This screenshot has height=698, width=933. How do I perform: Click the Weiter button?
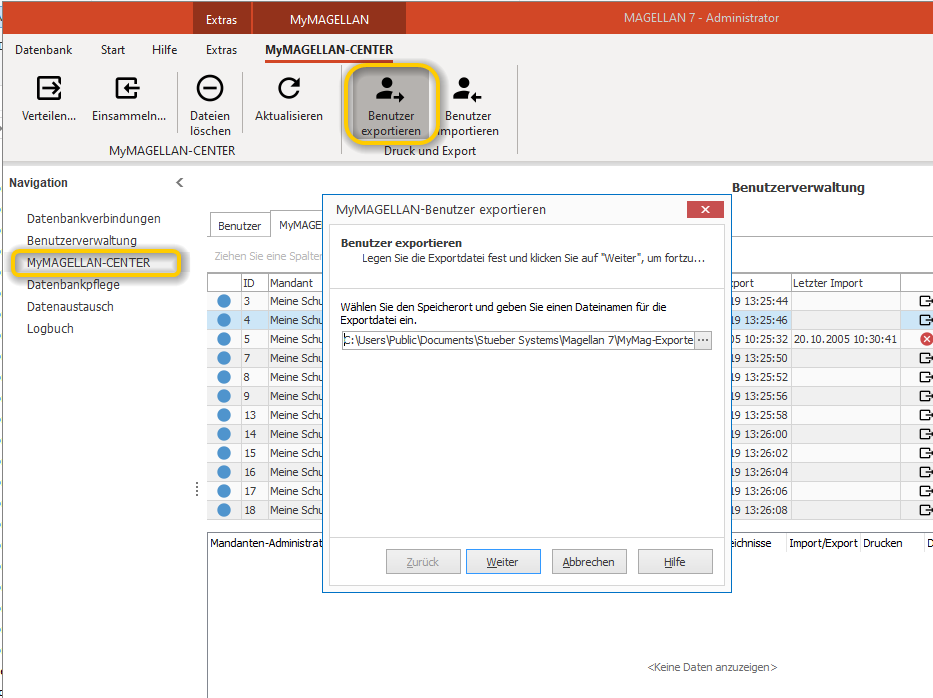pos(503,562)
